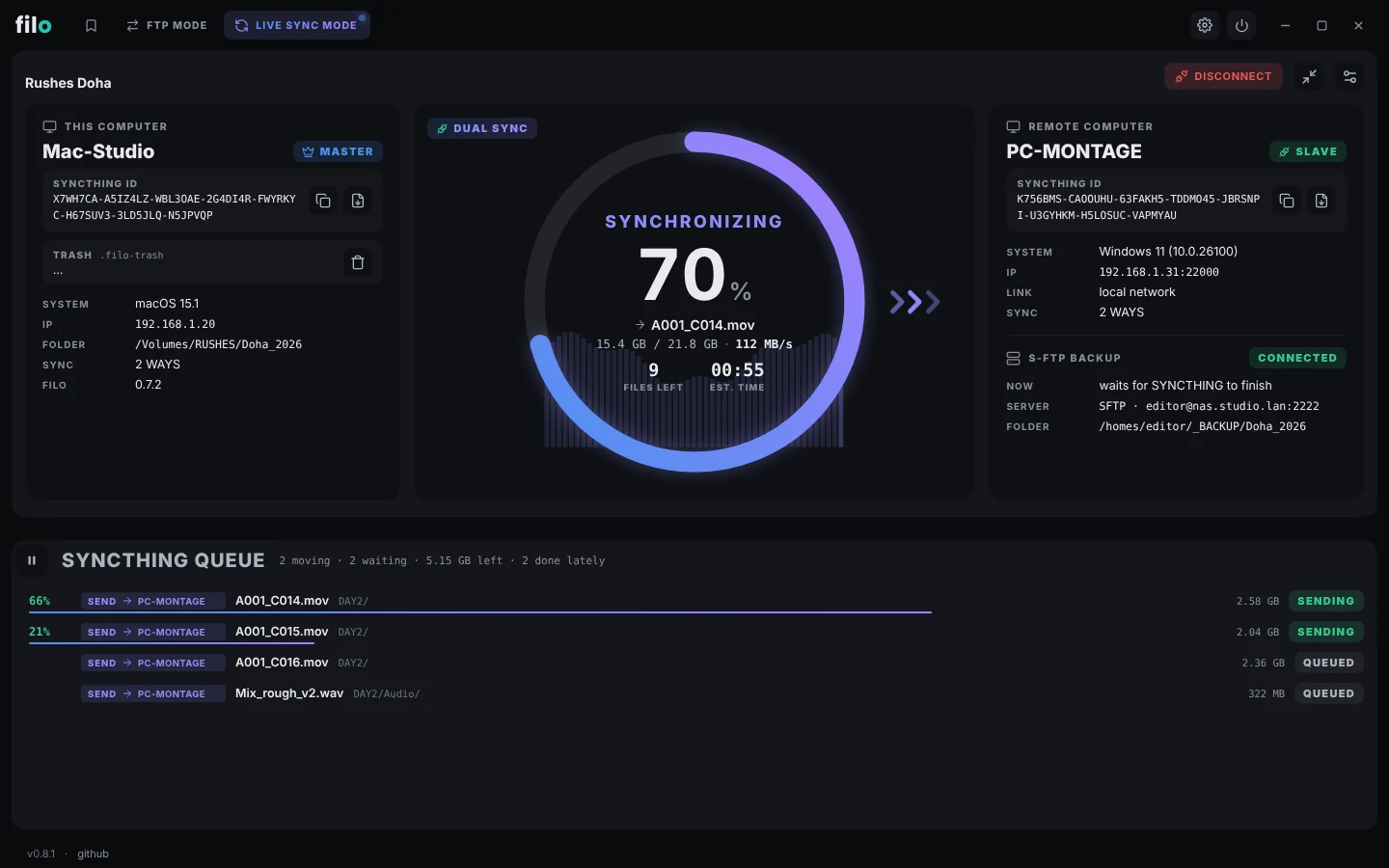
Task: Click the circular 70% sync progress ring
Action: (x=694, y=301)
